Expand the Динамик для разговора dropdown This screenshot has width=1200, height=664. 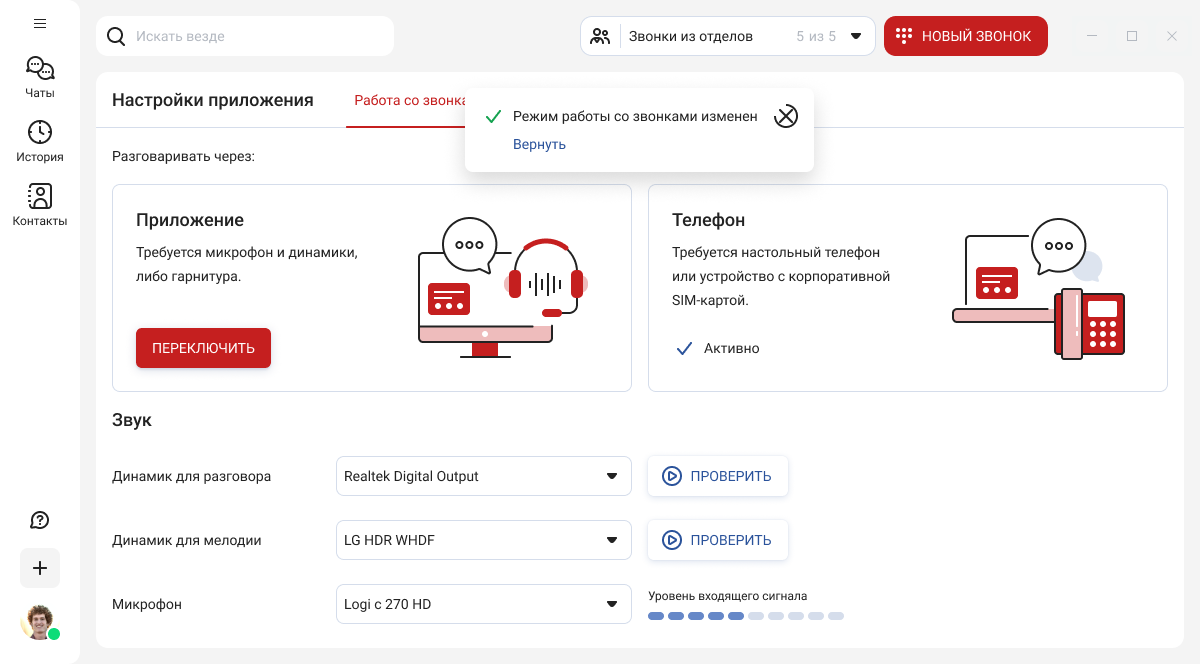[484, 476]
